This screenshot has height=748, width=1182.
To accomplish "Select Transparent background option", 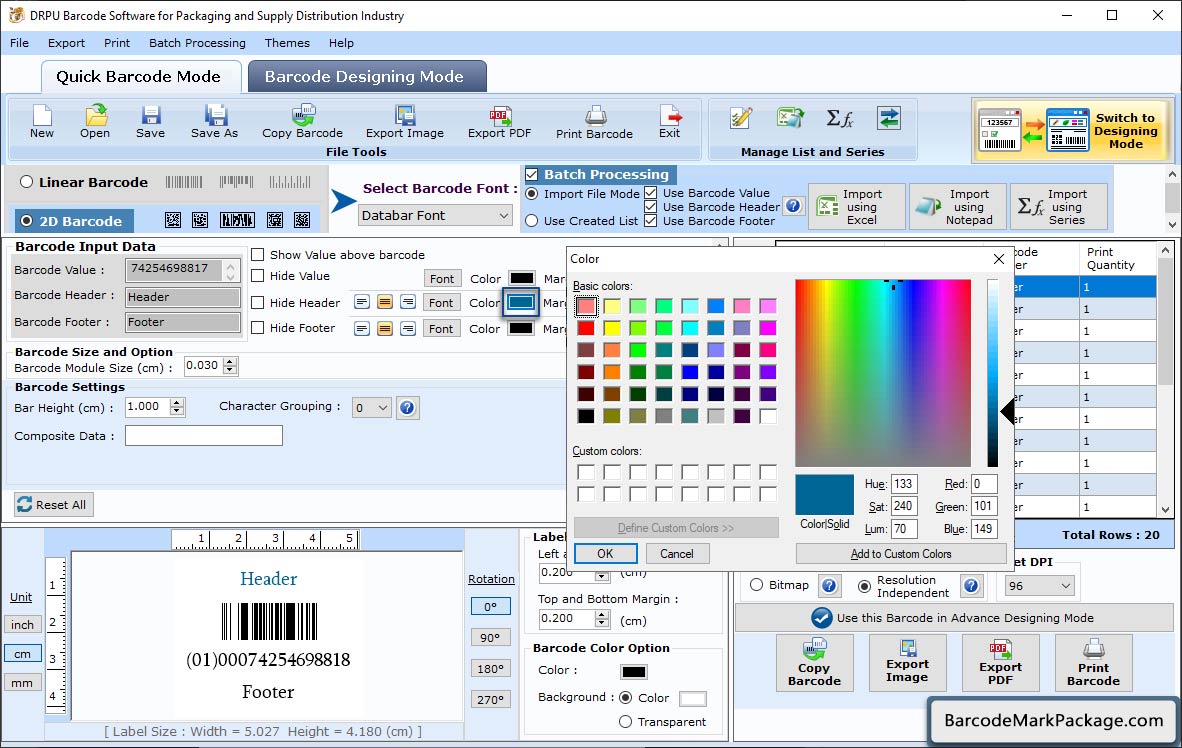I will 625,722.
